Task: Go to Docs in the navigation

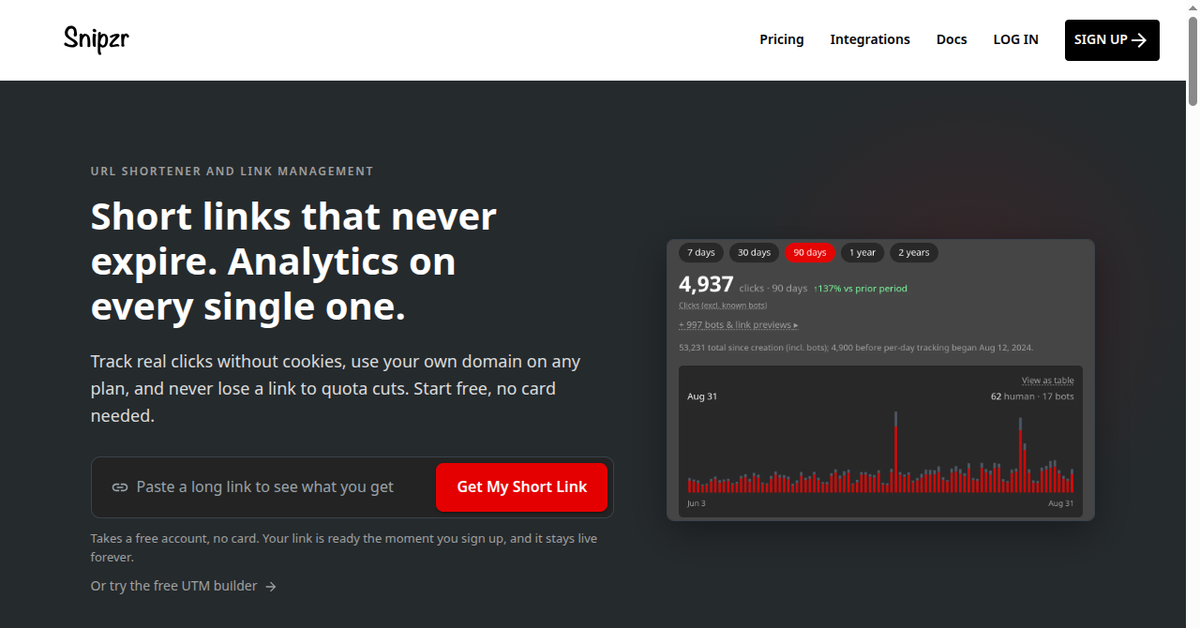Action: 952,40
